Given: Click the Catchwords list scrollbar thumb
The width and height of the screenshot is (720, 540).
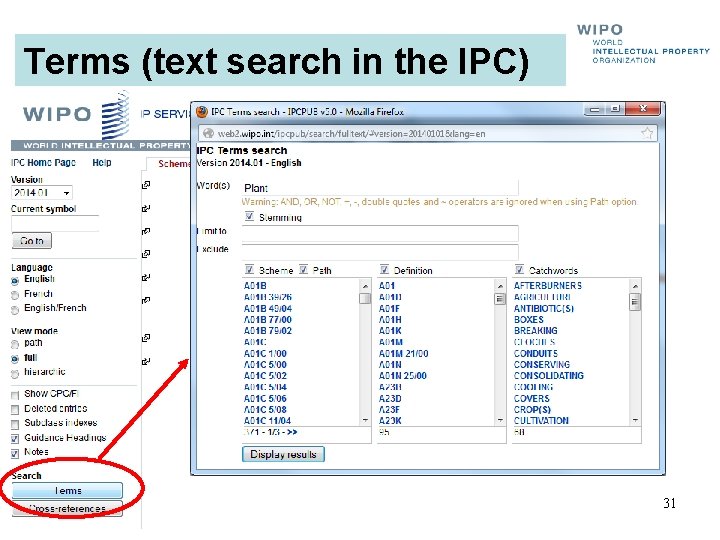Looking at the screenshot, I should (635, 302).
